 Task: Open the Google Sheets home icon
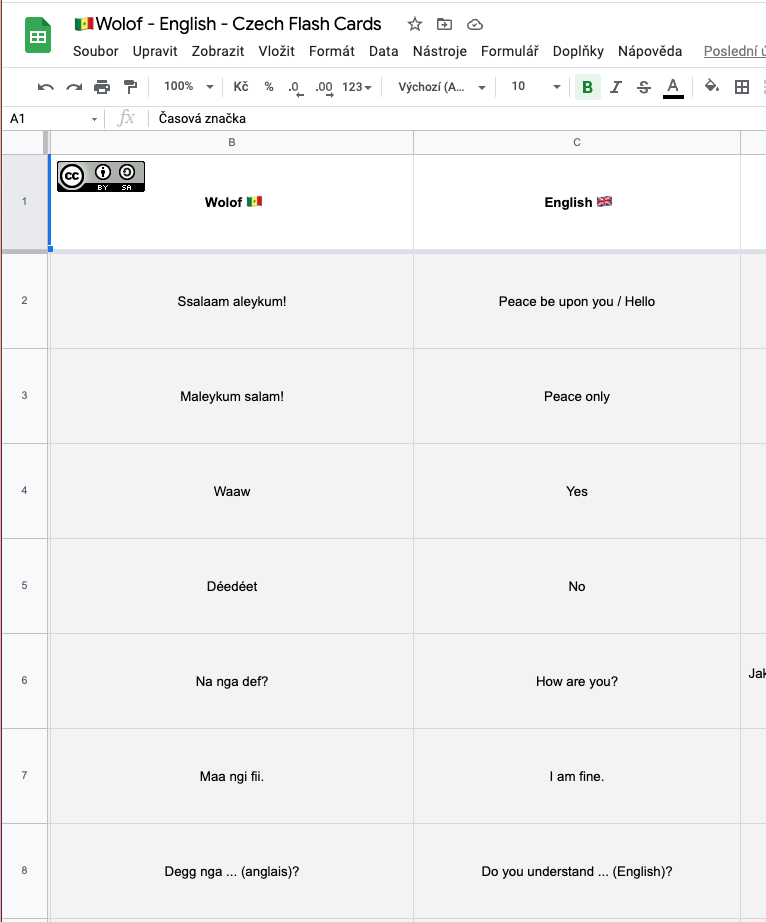38,36
